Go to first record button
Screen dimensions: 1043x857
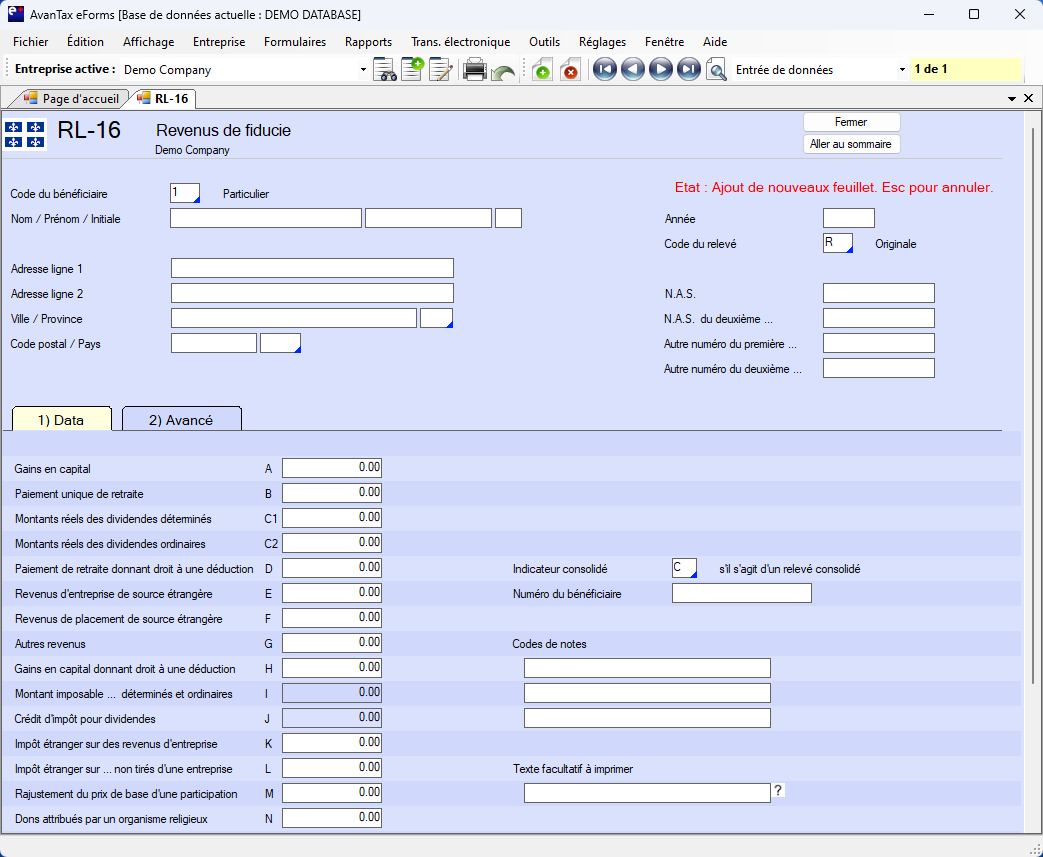604,70
